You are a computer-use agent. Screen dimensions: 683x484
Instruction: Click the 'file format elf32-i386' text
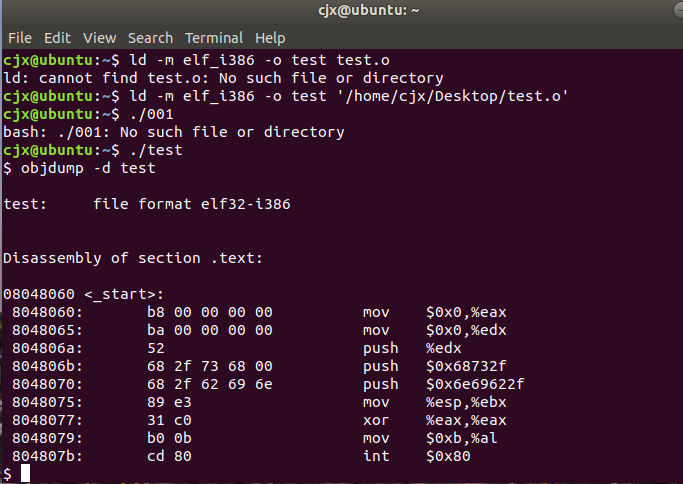pyautogui.click(x=192, y=204)
